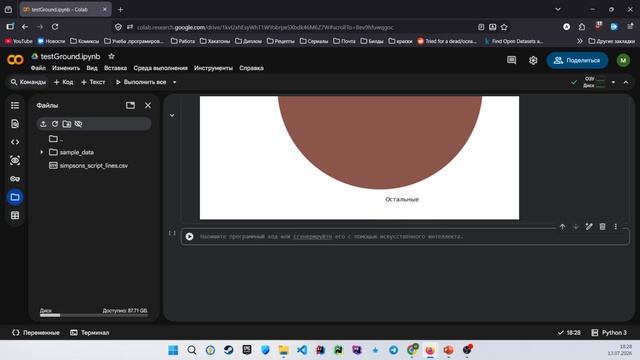This screenshot has height=360, width=640.
Task: Open the Вставка menu
Action: (116, 68)
